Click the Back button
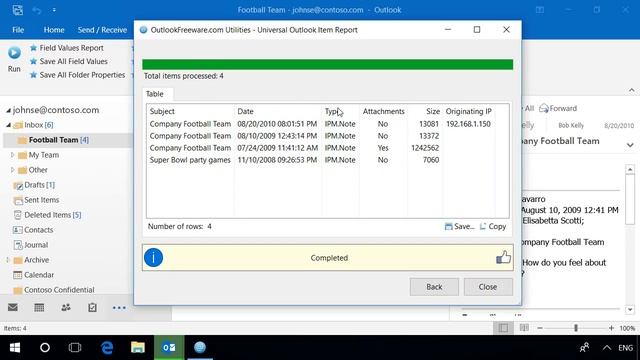Image resolution: width=640 pixels, height=360 pixels. click(x=434, y=287)
